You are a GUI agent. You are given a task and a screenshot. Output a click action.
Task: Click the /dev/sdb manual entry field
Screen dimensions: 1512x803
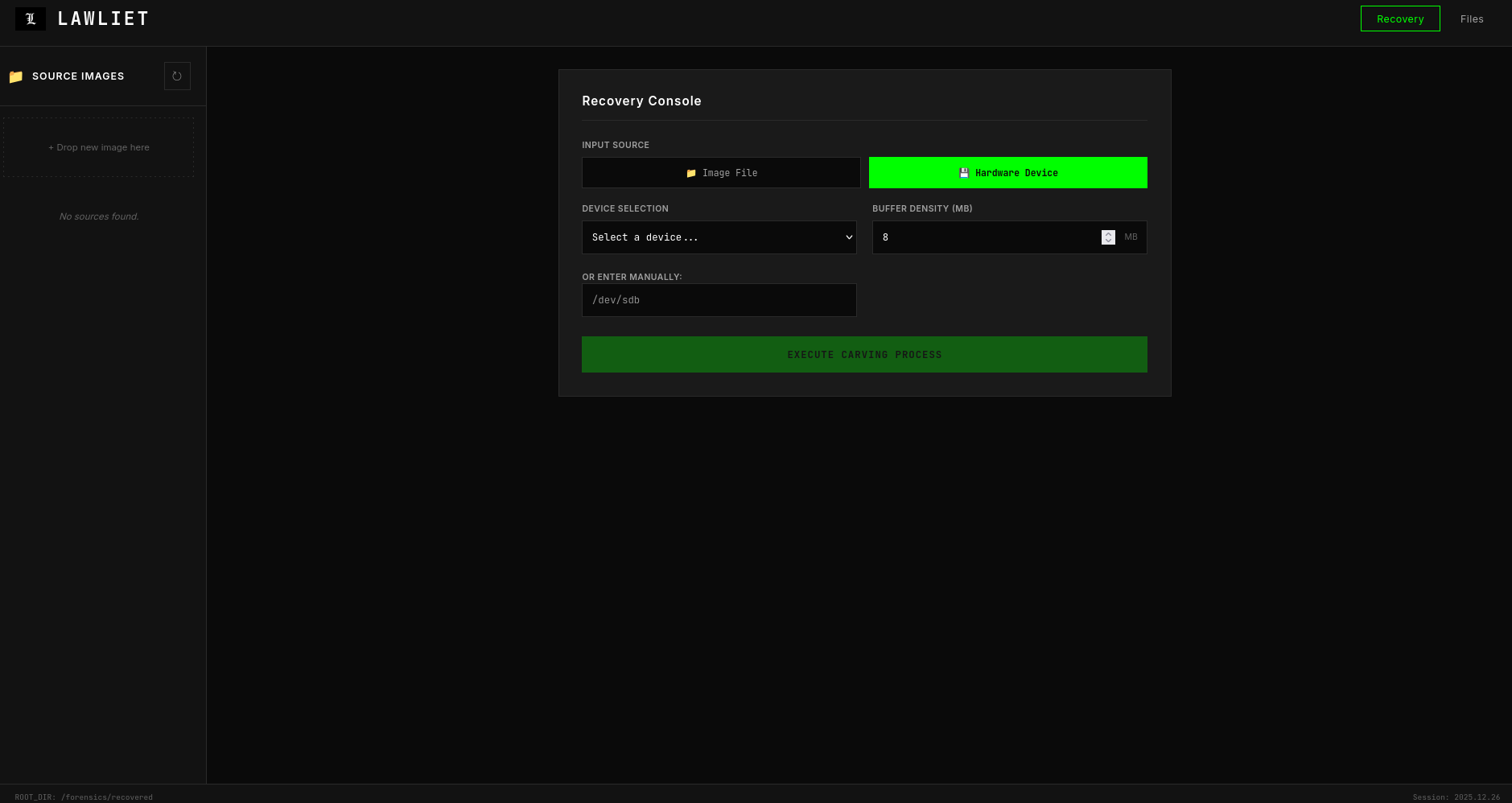[719, 299]
